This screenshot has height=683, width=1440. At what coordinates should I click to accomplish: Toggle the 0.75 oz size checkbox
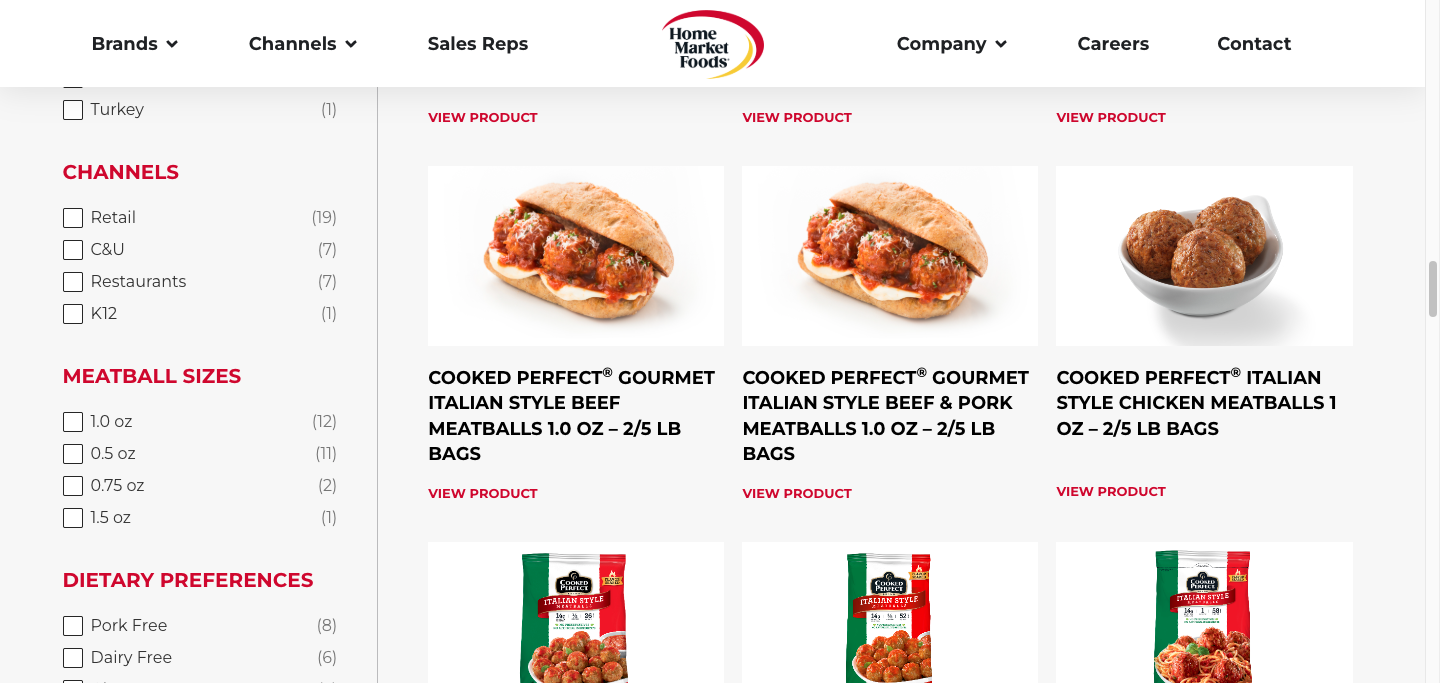73,486
